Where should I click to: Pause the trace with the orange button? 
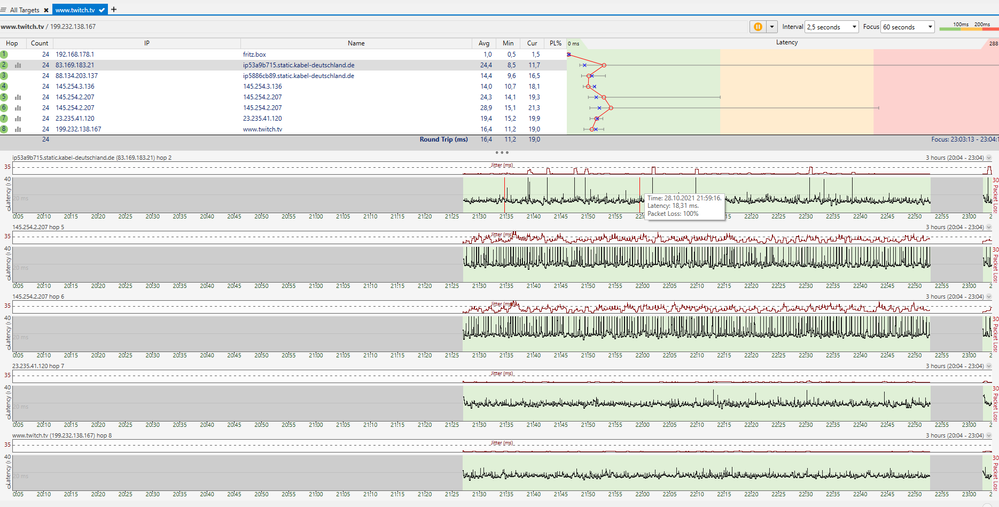pyautogui.click(x=757, y=27)
